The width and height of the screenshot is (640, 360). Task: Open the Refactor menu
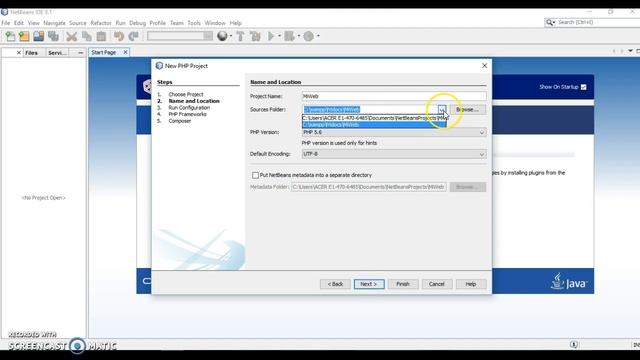point(101,23)
